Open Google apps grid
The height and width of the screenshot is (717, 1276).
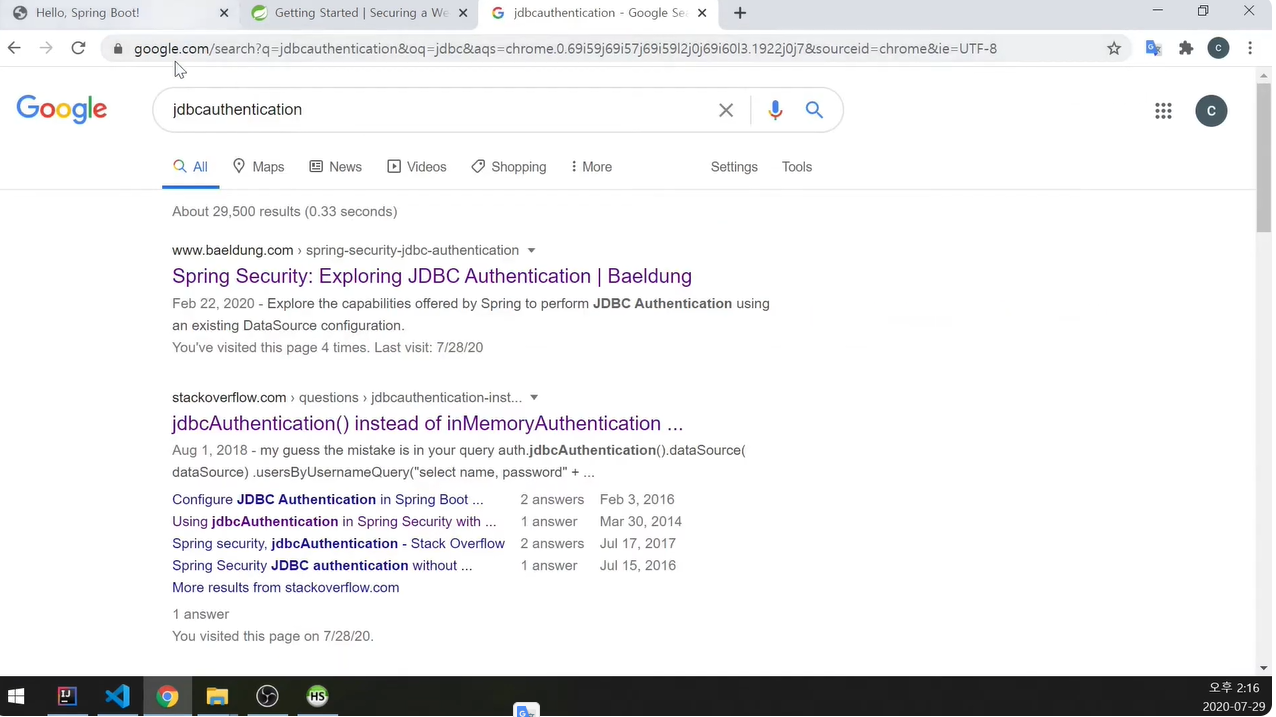pos(1163,111)
